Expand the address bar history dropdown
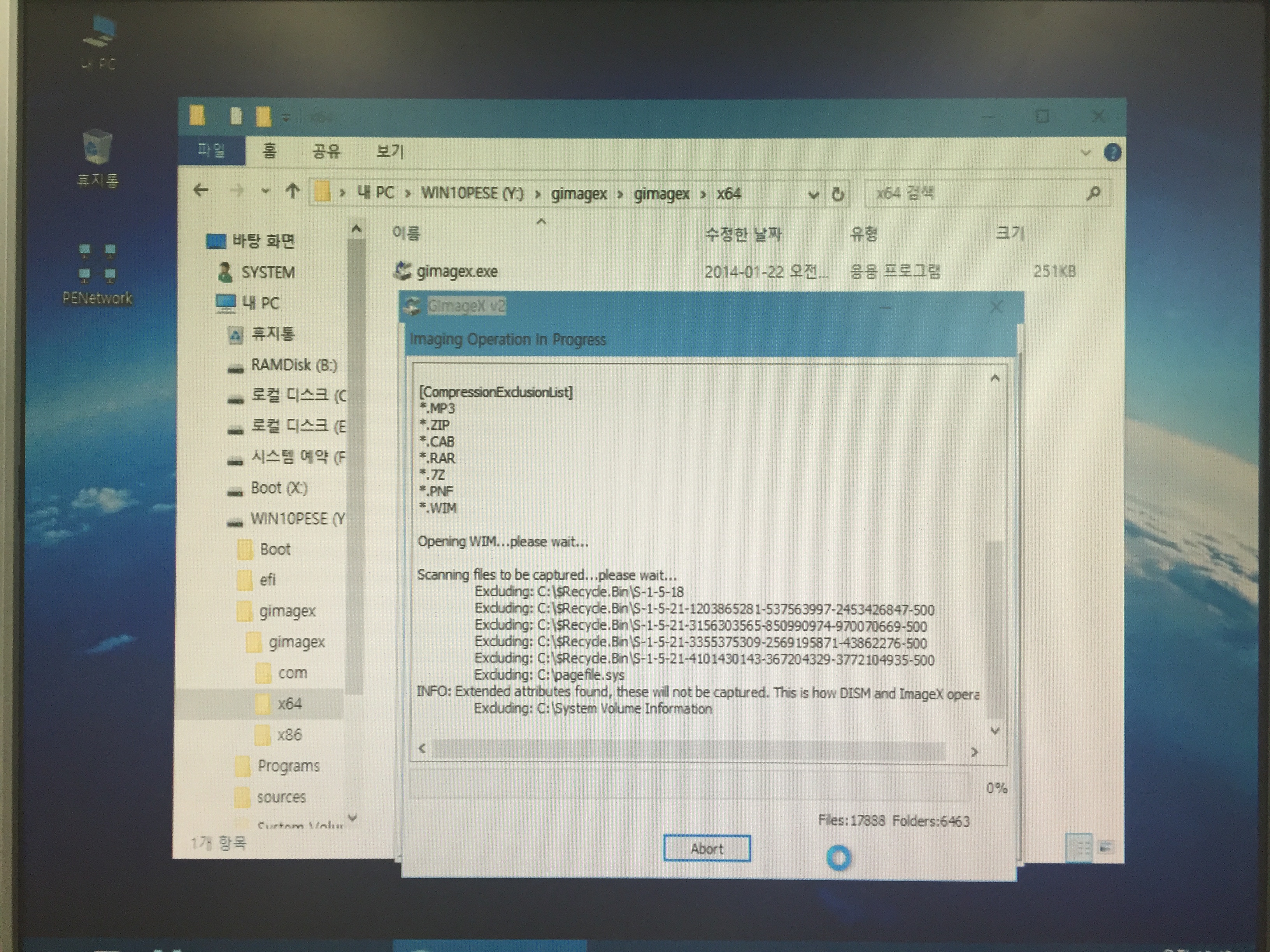The image size is (1270, 952). pos(813,194)
